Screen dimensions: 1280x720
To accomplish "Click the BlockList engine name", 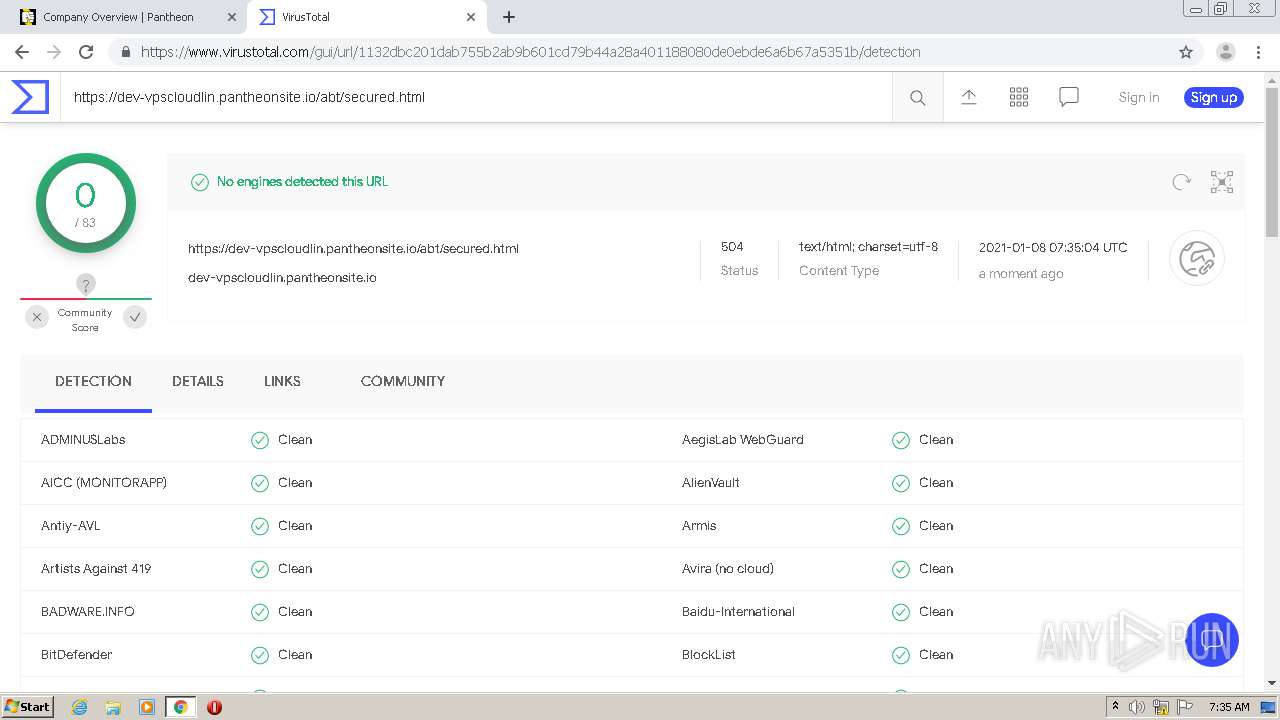I will (x=709, y=655).
